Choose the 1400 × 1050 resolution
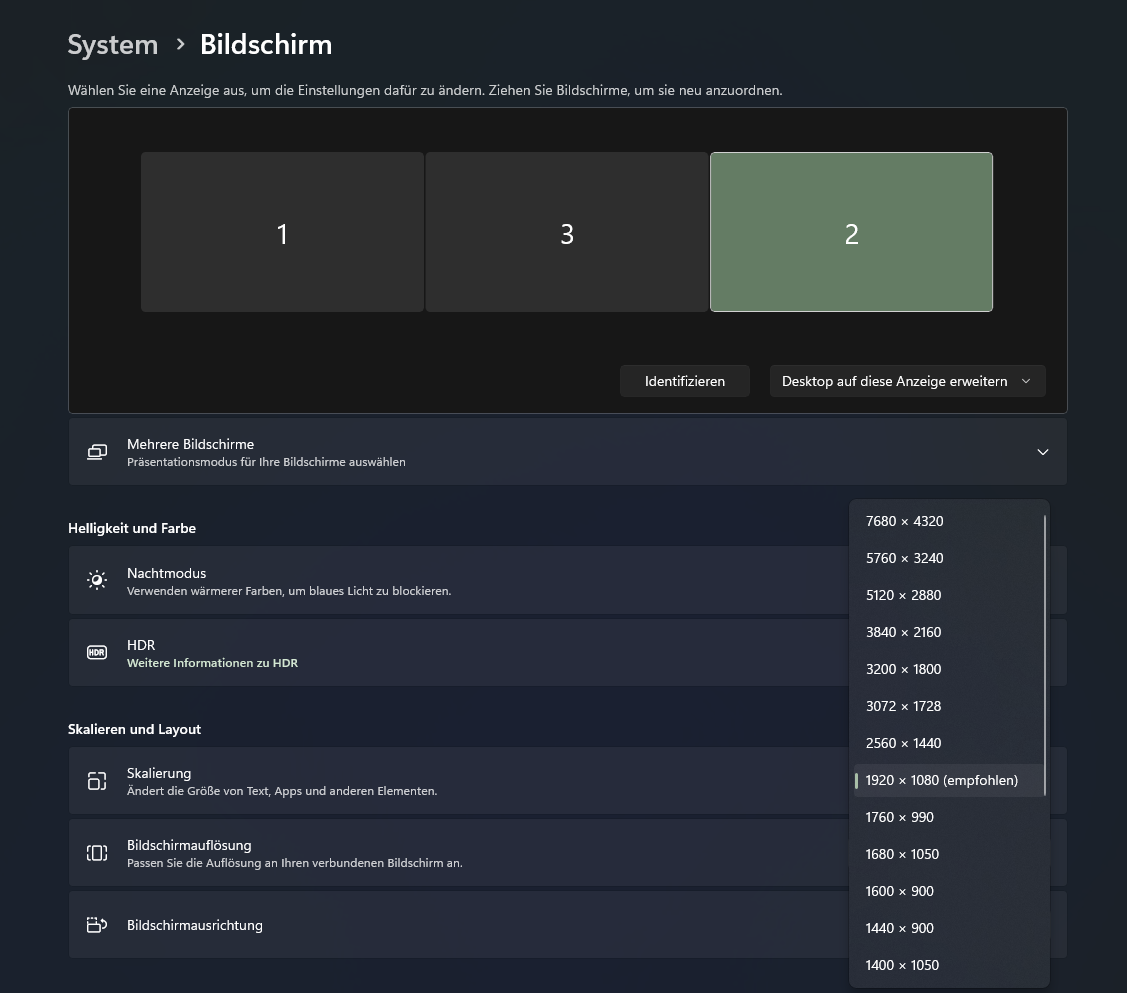The width and height of the screenshot is (1127, 993). (x=902, y=965)
